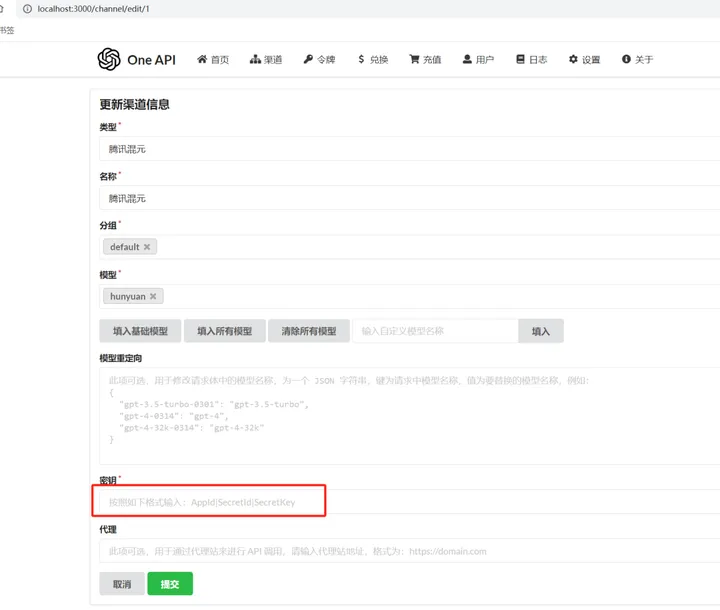The height and width of the screenshot is (610, 720).
Task: Click the home icon beside 首页
Action: [202, 59]
